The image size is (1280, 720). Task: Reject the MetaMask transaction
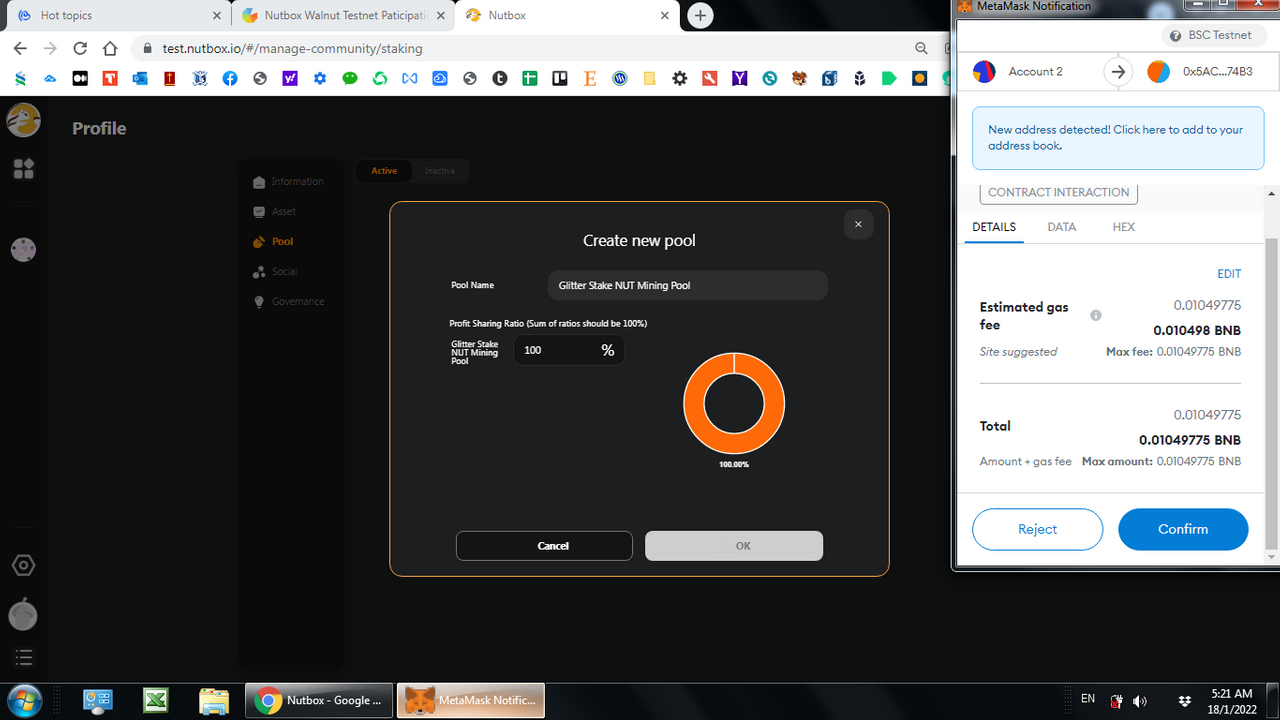(1037, 529)
